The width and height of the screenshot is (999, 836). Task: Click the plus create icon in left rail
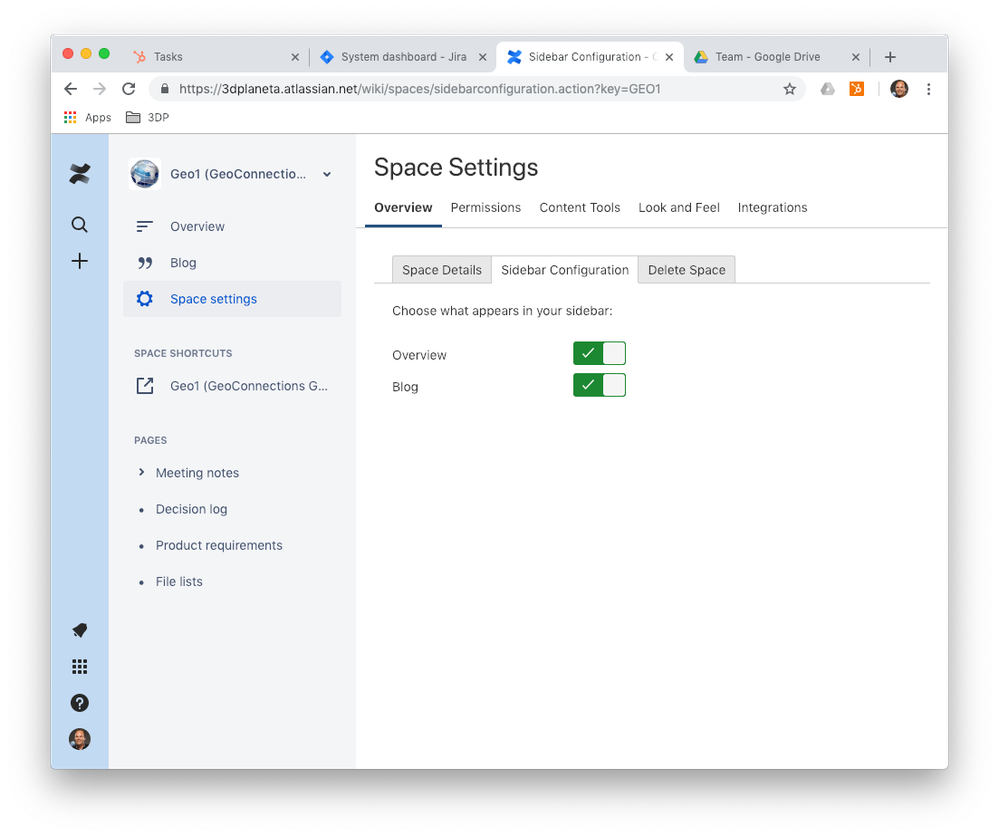pos(80,261)
